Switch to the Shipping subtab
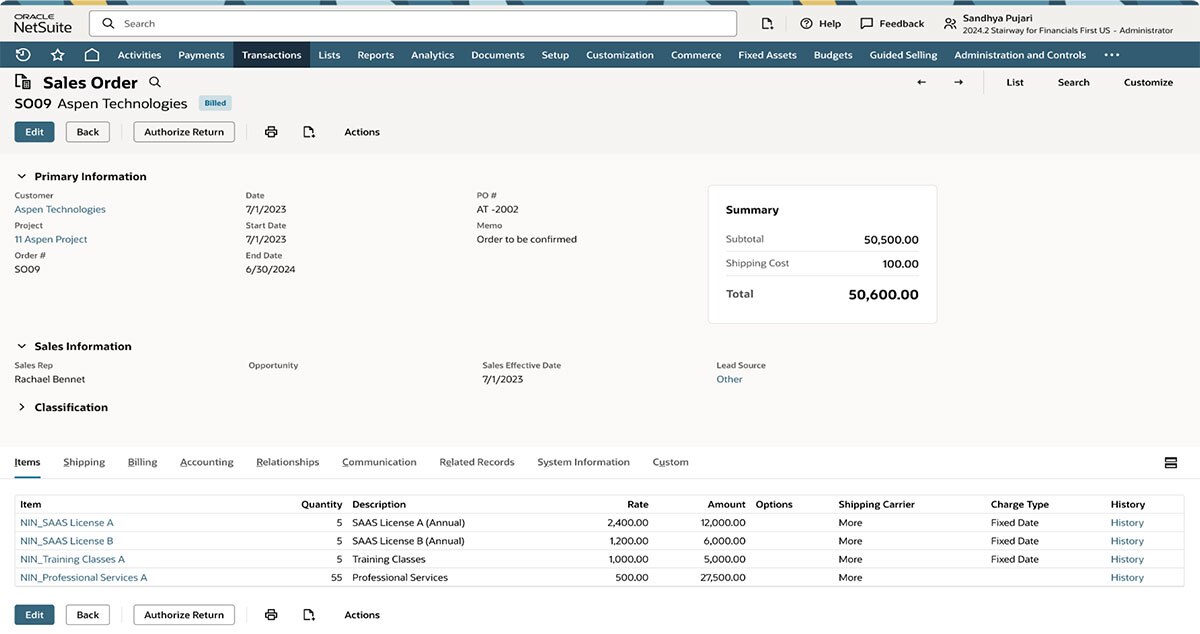 click(x=84, y=462)
